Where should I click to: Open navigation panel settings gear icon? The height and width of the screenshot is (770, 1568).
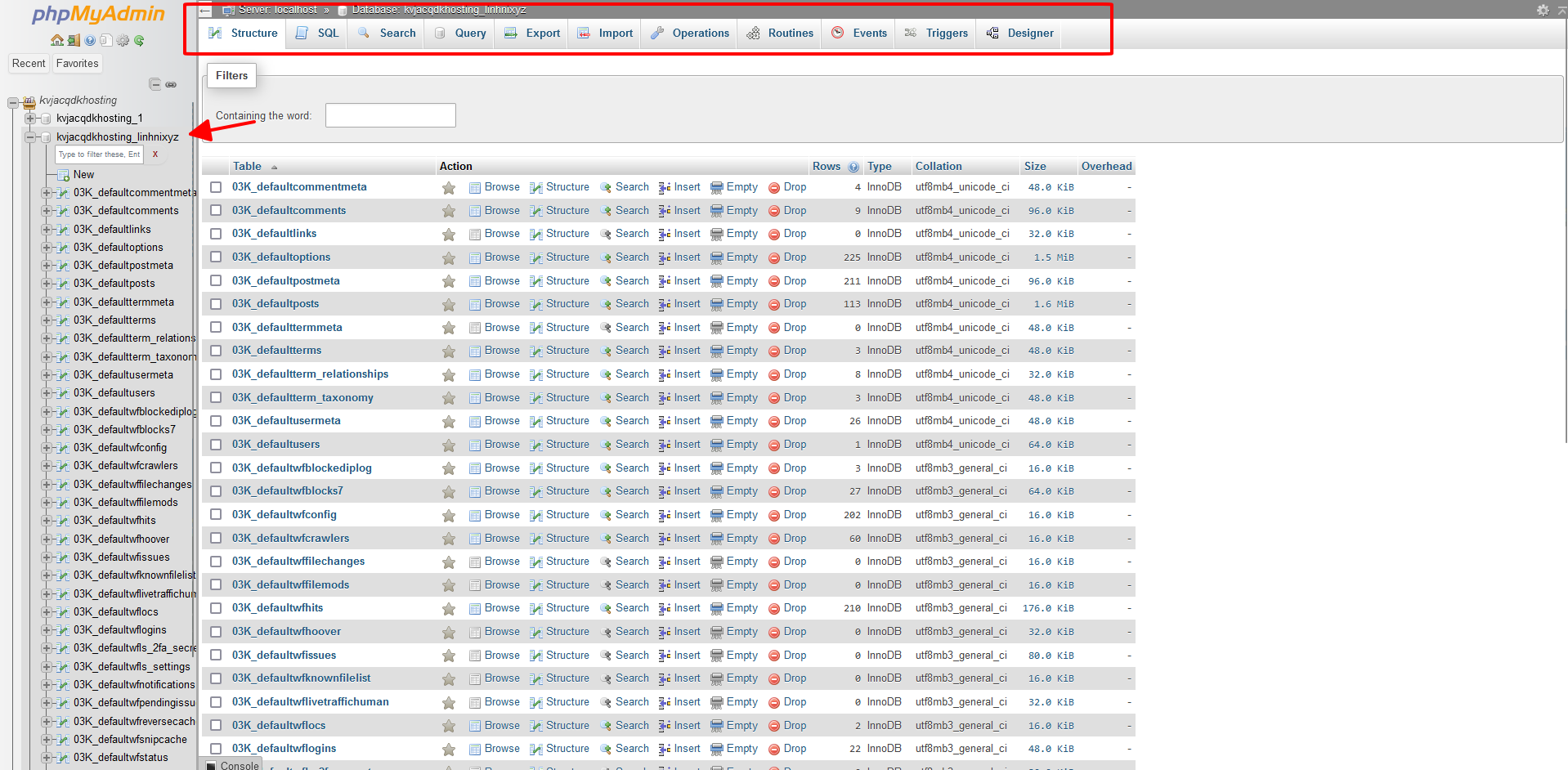[123, 40]
